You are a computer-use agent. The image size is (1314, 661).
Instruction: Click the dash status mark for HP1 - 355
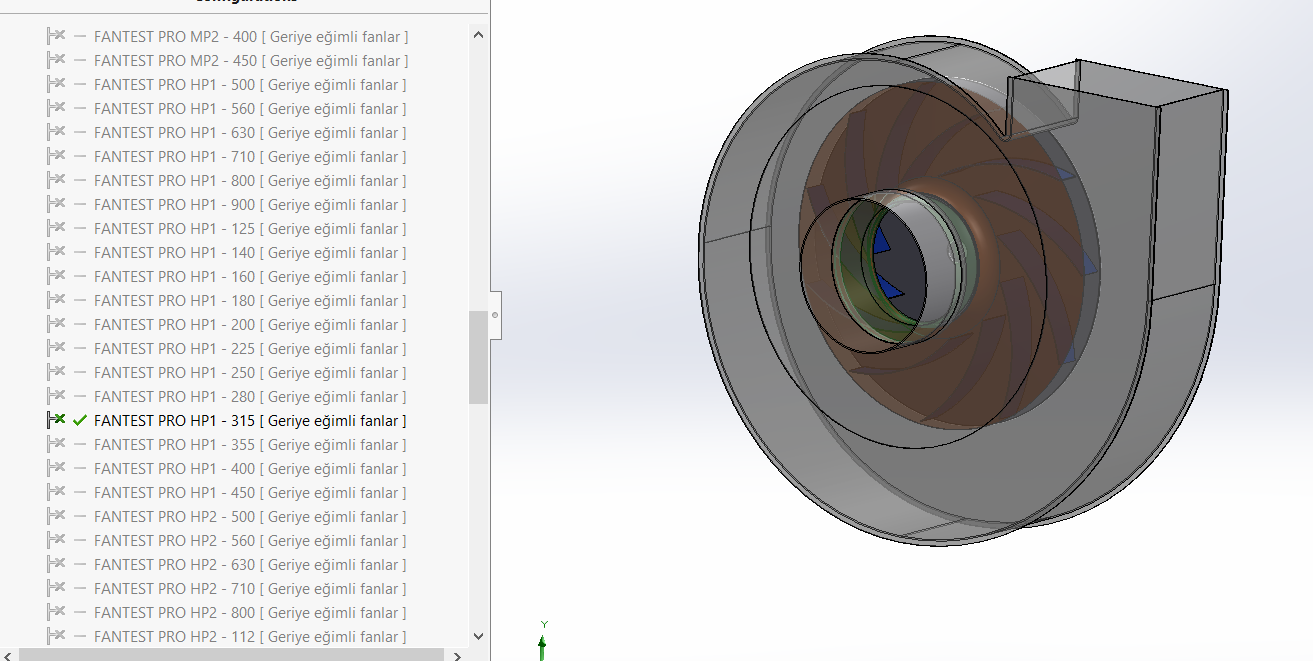pyautogui.click(x=80, y=445)
